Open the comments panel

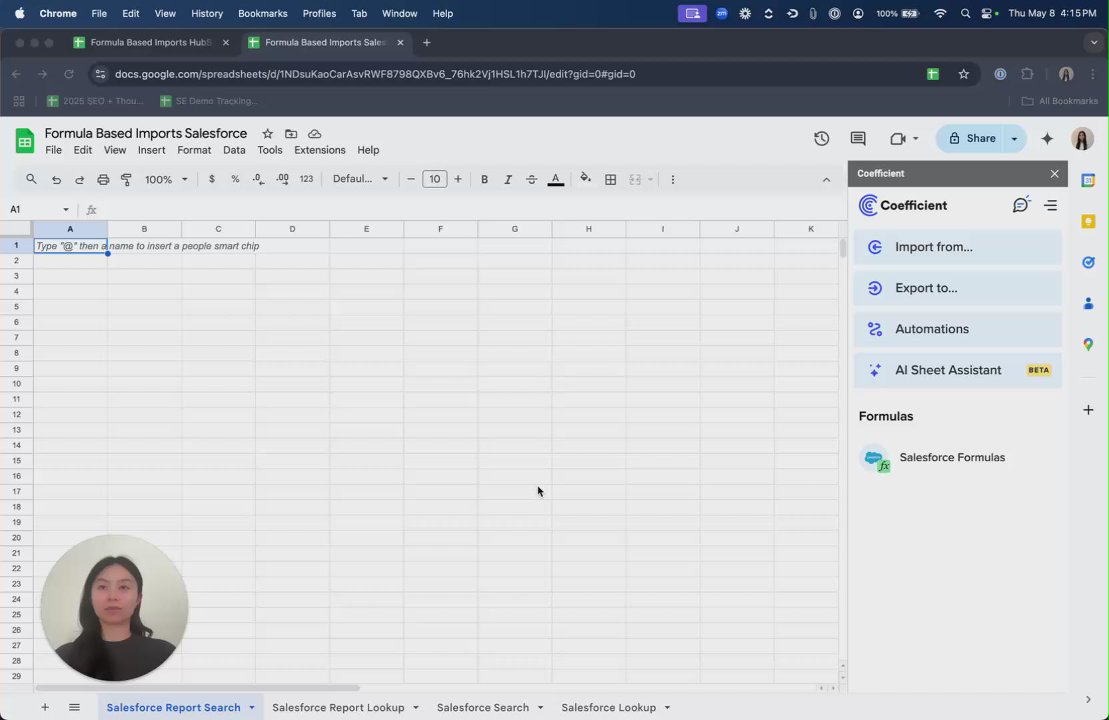858,139
